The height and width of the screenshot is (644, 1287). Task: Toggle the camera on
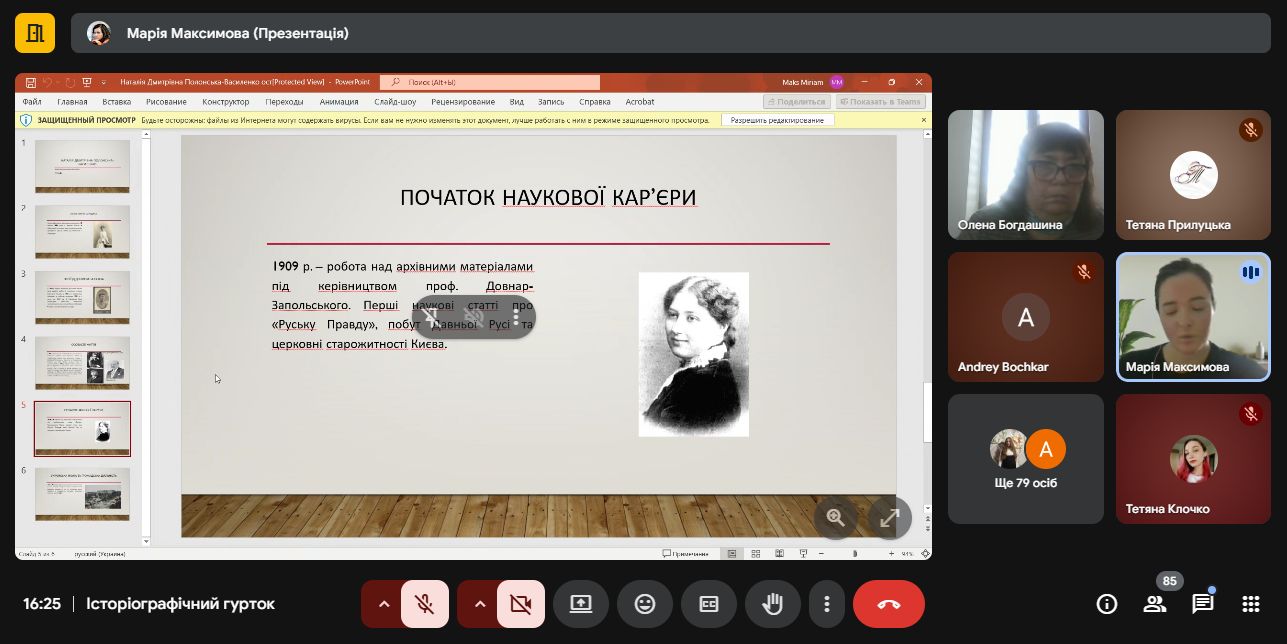520,604
